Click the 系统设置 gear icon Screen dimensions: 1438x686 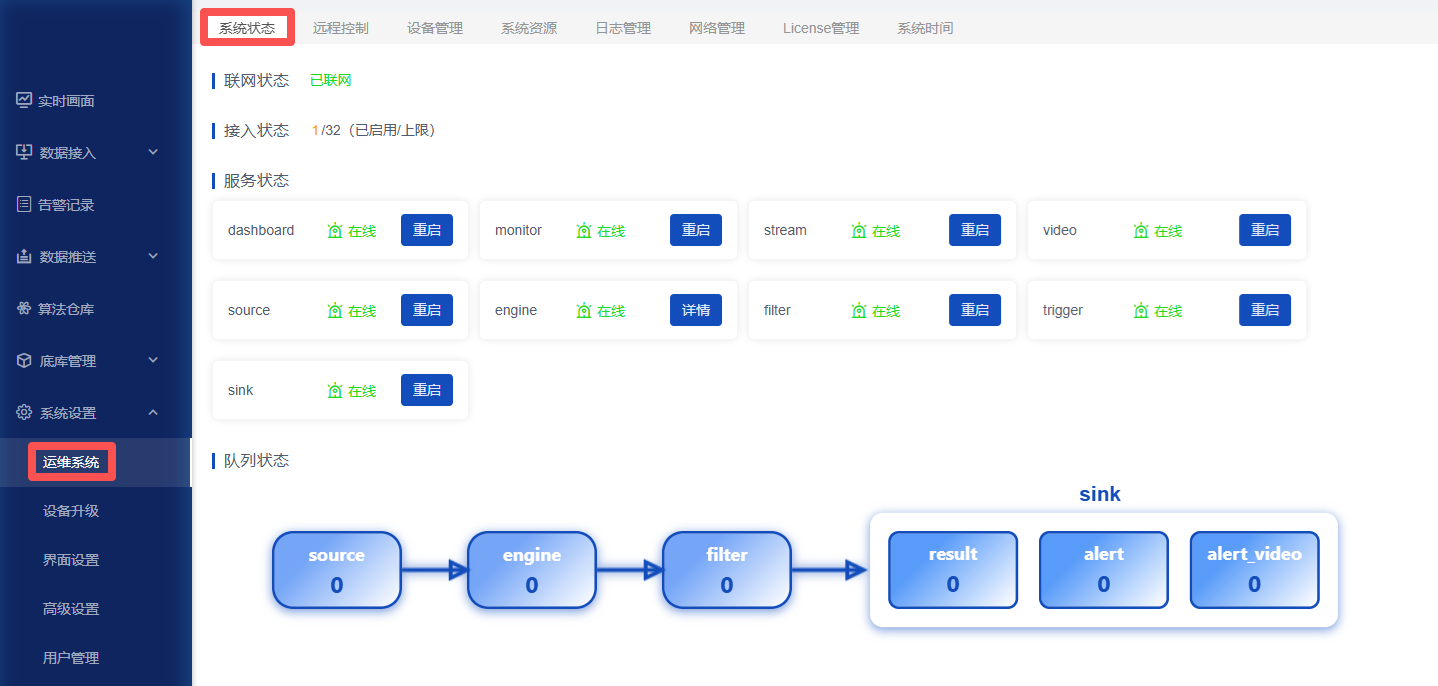[24, 412]
